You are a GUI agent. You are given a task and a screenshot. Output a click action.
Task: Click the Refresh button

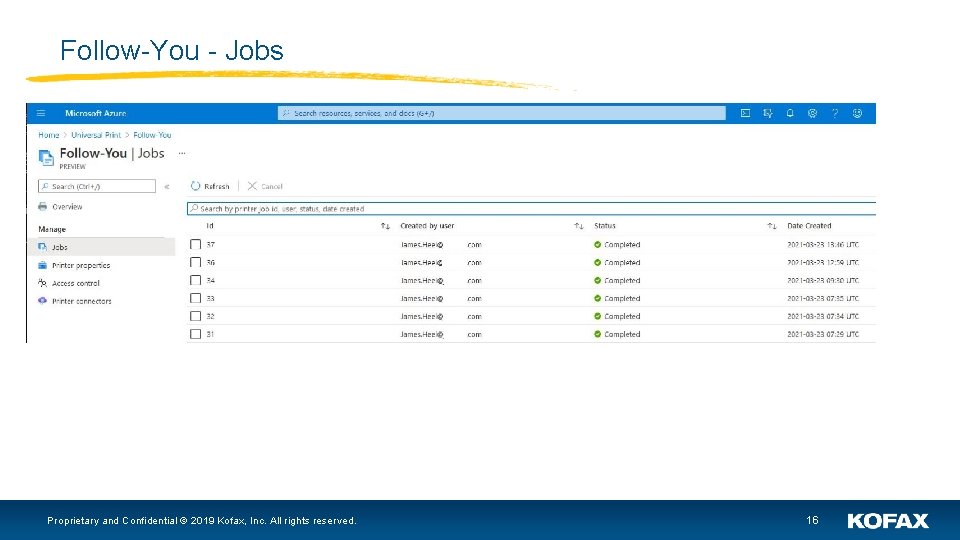coord(210,186)
